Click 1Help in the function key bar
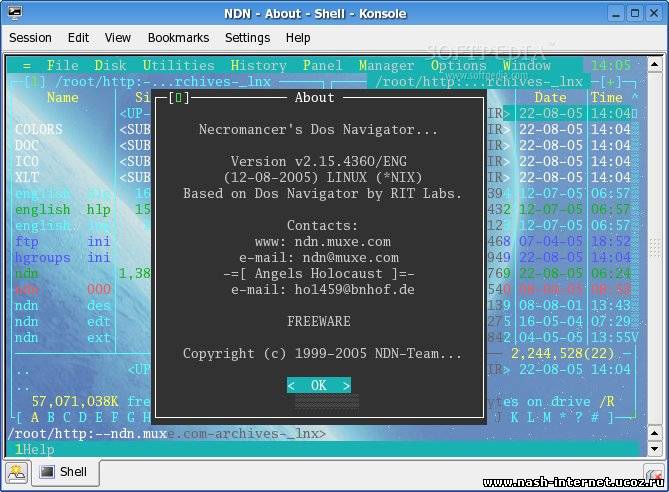The width and height of the screenshot is (669, 492). tap(35, 449)
